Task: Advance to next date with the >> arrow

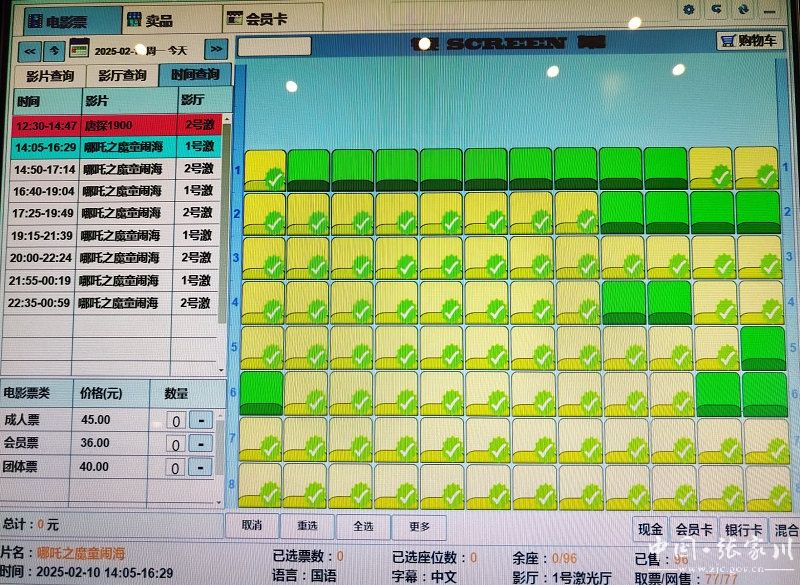Action: 215,49
